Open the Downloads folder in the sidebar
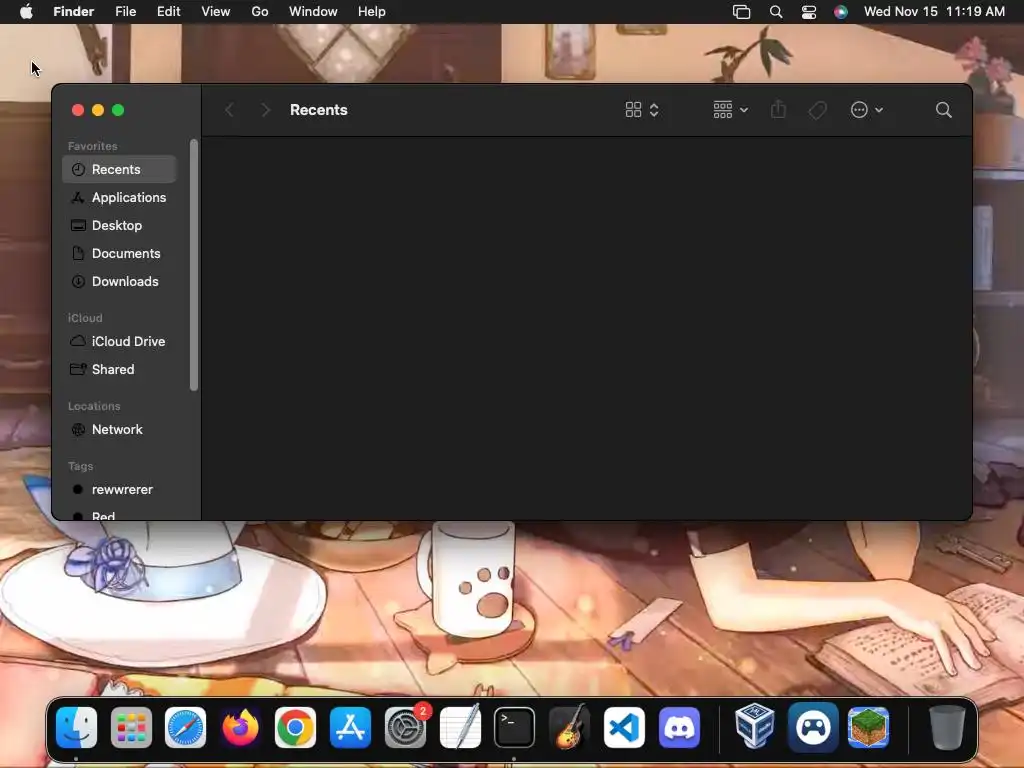The image size is (1024, 768). point(120,281)
